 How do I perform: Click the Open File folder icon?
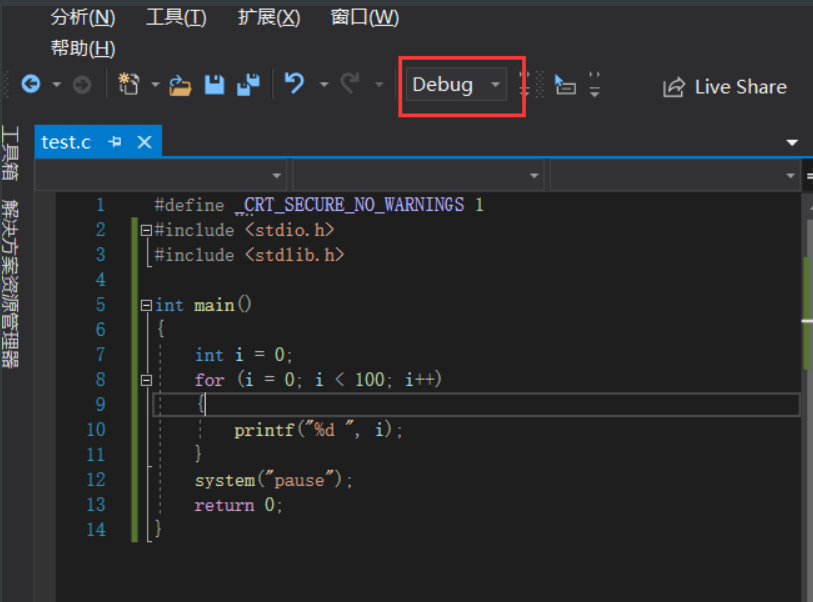coord(180,85)
